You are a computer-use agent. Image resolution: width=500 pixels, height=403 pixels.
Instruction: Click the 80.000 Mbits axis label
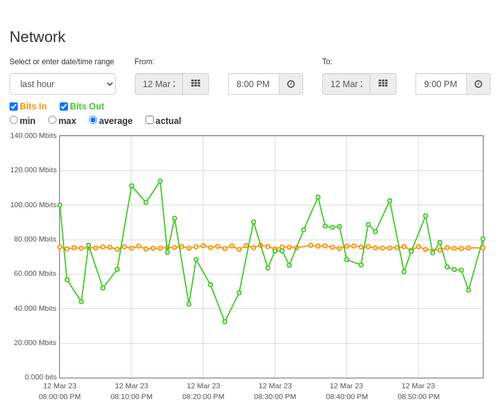coord(35,239)
